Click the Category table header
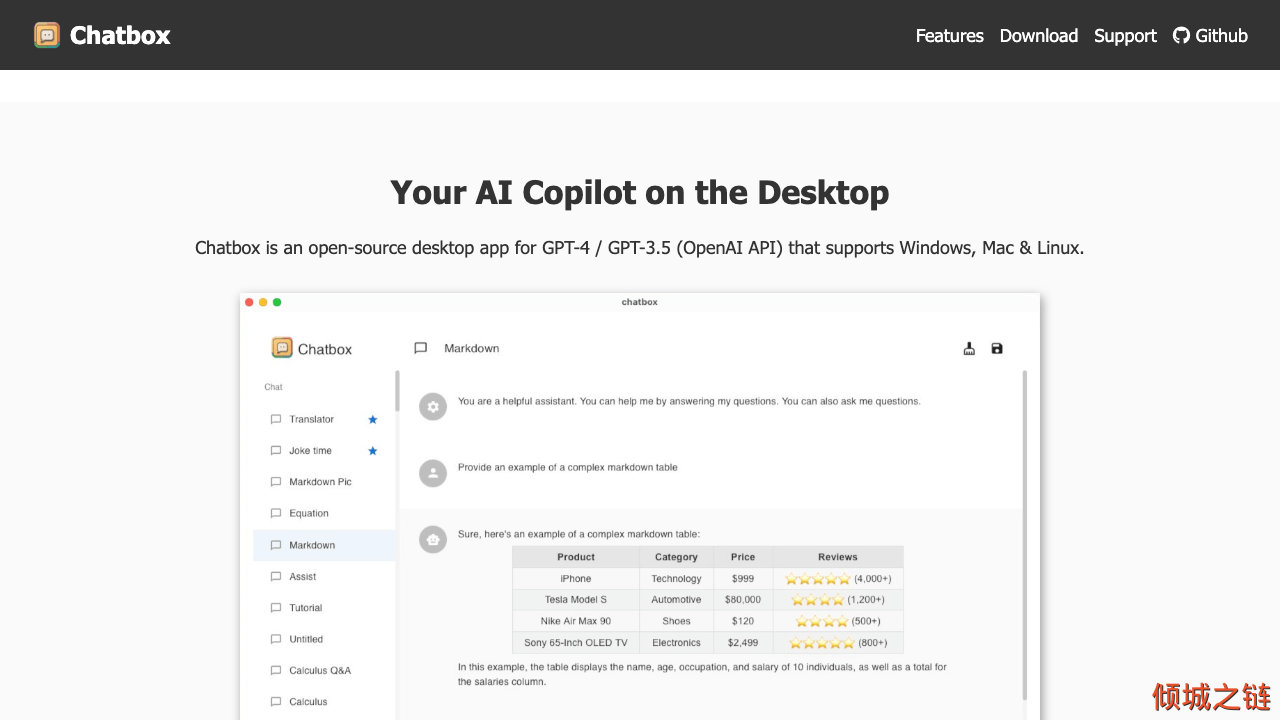The width and height of the screenshot is (1280, 720). 676,557
